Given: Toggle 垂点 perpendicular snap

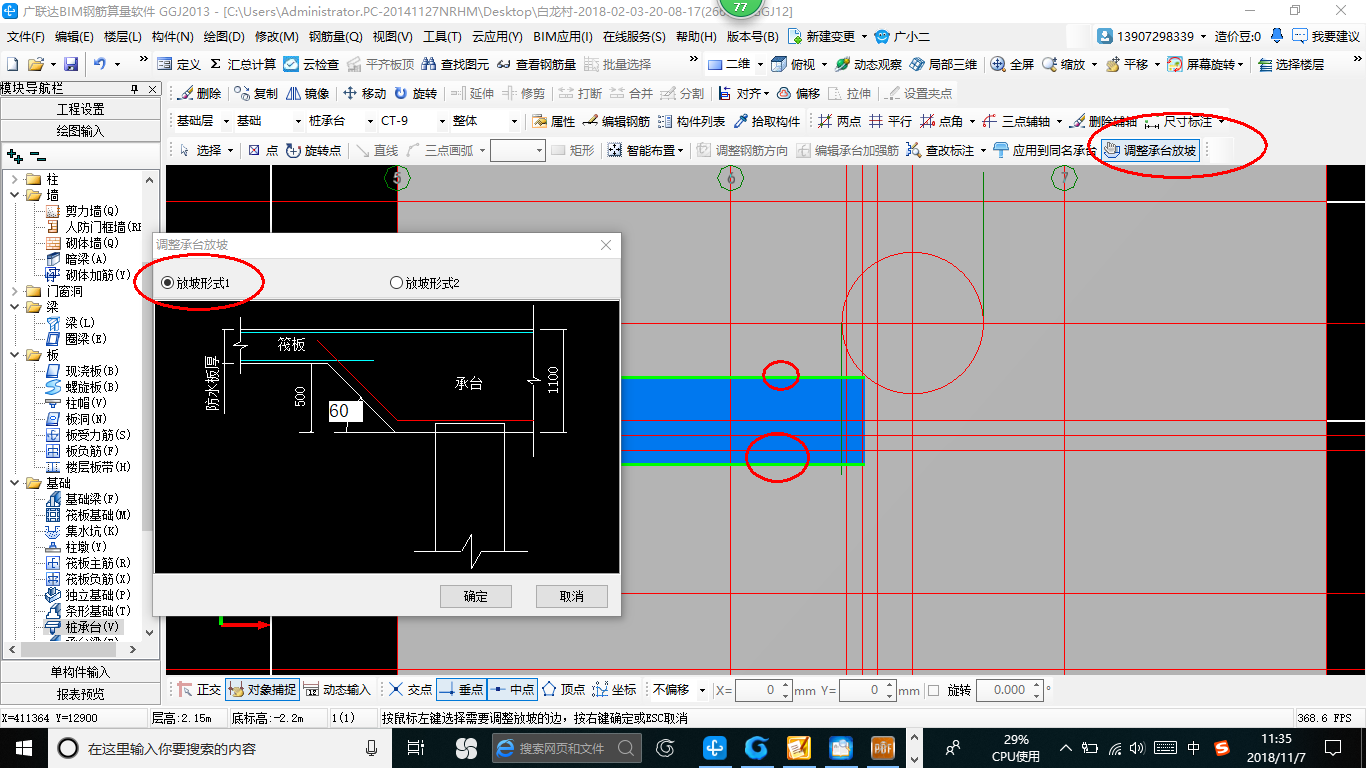Looking at the screenshot, I should [460, 689].
